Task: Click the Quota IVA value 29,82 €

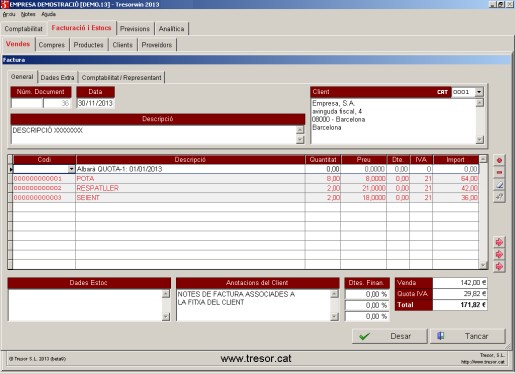Action: [460, 294]
